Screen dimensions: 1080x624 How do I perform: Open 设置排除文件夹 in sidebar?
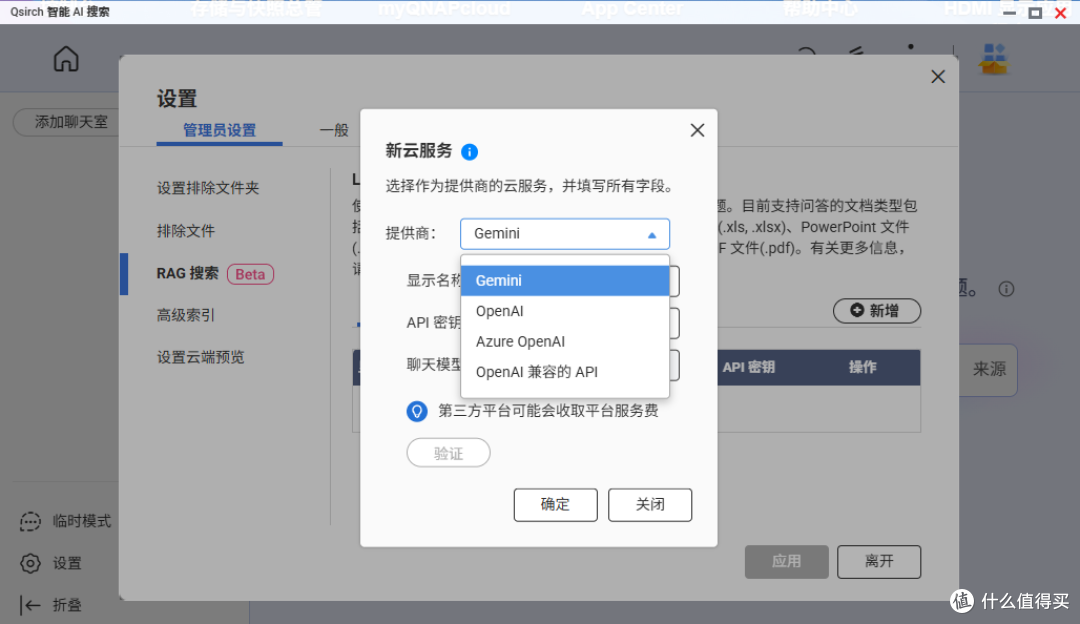pyautogui.click(x=208, y=187)
